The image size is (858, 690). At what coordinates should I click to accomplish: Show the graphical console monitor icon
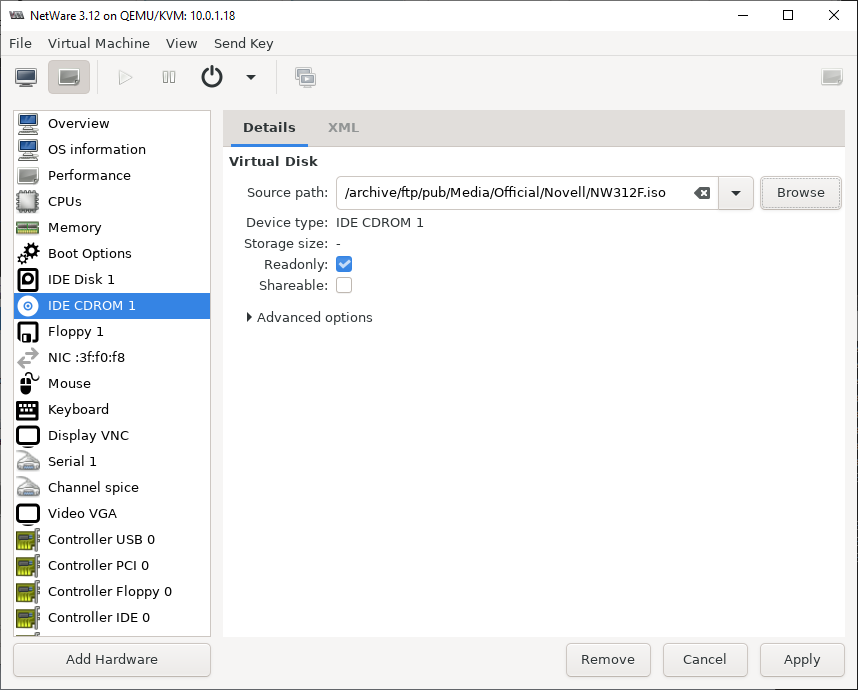click(x=26, y=77)
